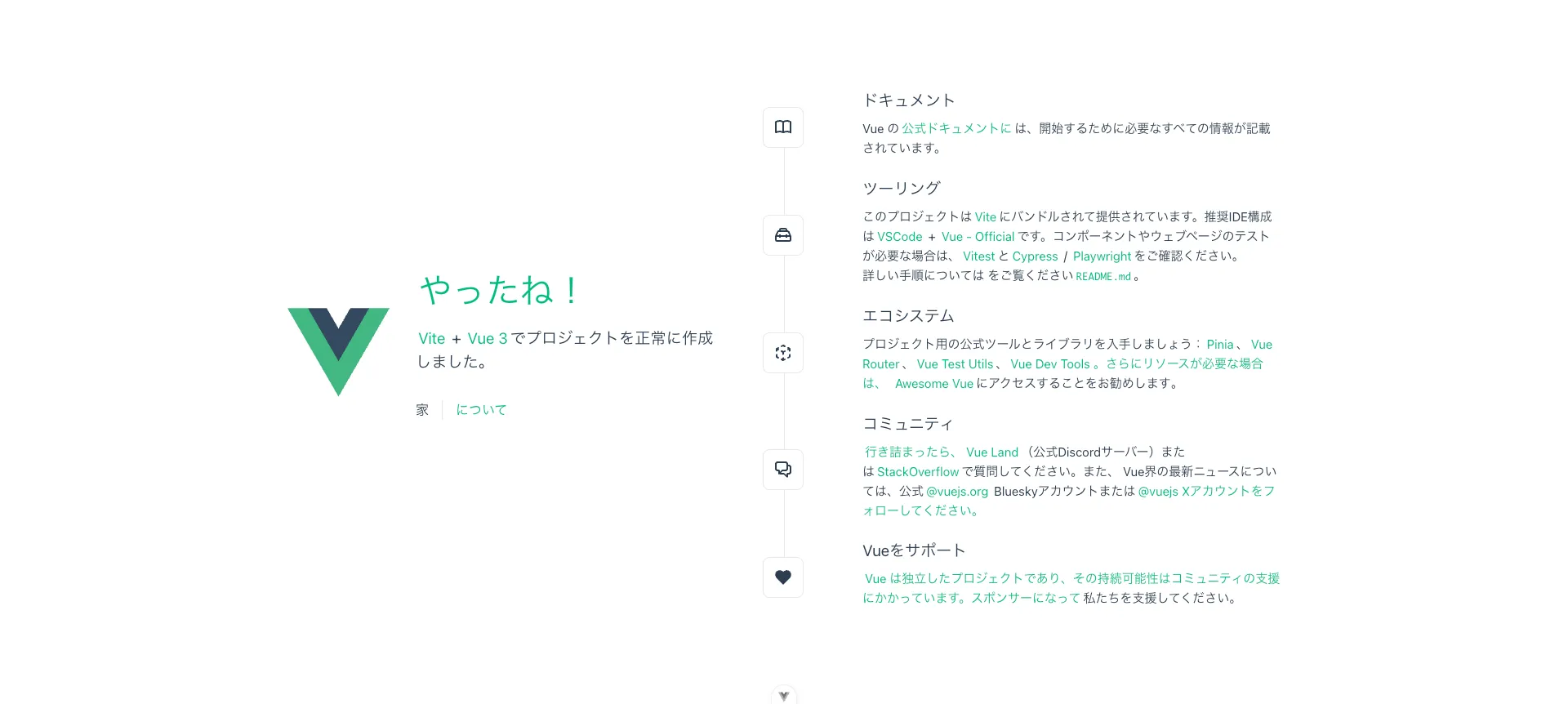Open the 家 (Home) navigation tab
This screenshot has height=704, width=1568.
pos(422,410)
